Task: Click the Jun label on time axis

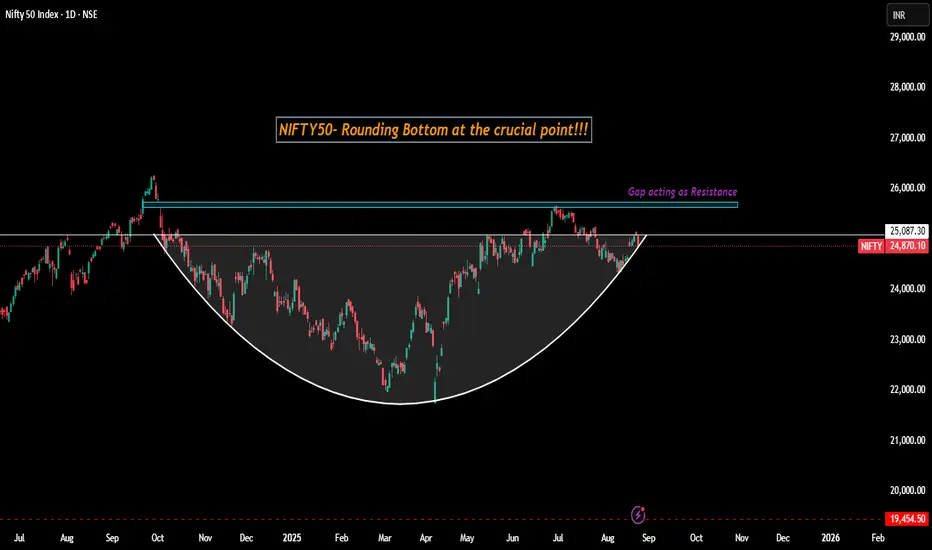Action: 512,538
